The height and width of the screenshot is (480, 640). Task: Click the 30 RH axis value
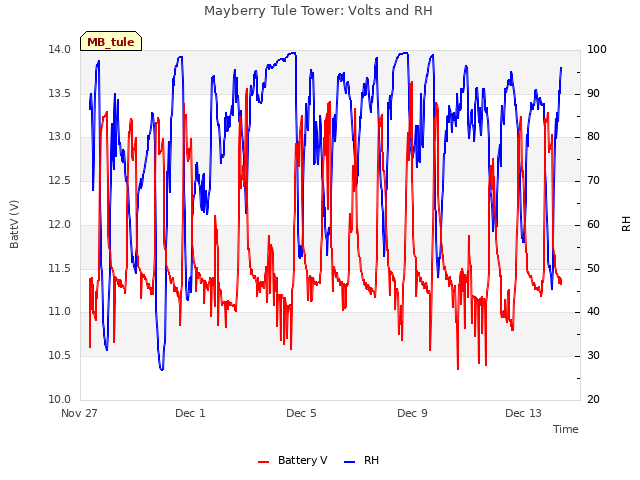coord(593,356)
